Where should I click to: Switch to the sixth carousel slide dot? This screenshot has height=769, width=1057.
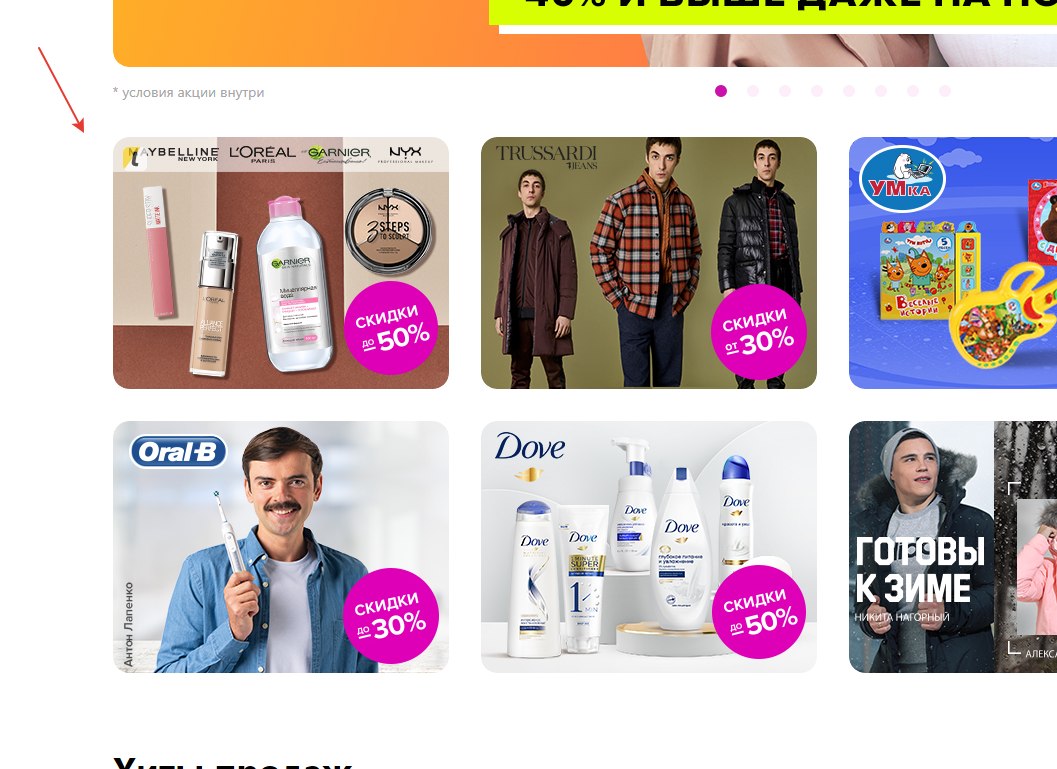point(881,91)
